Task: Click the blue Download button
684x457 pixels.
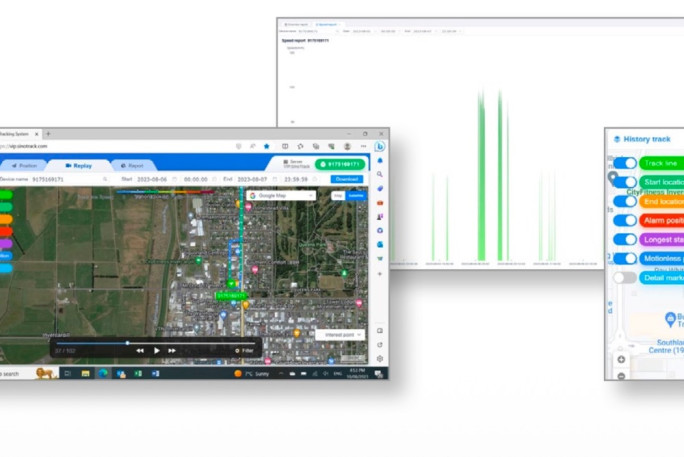Action: [346, 179]
